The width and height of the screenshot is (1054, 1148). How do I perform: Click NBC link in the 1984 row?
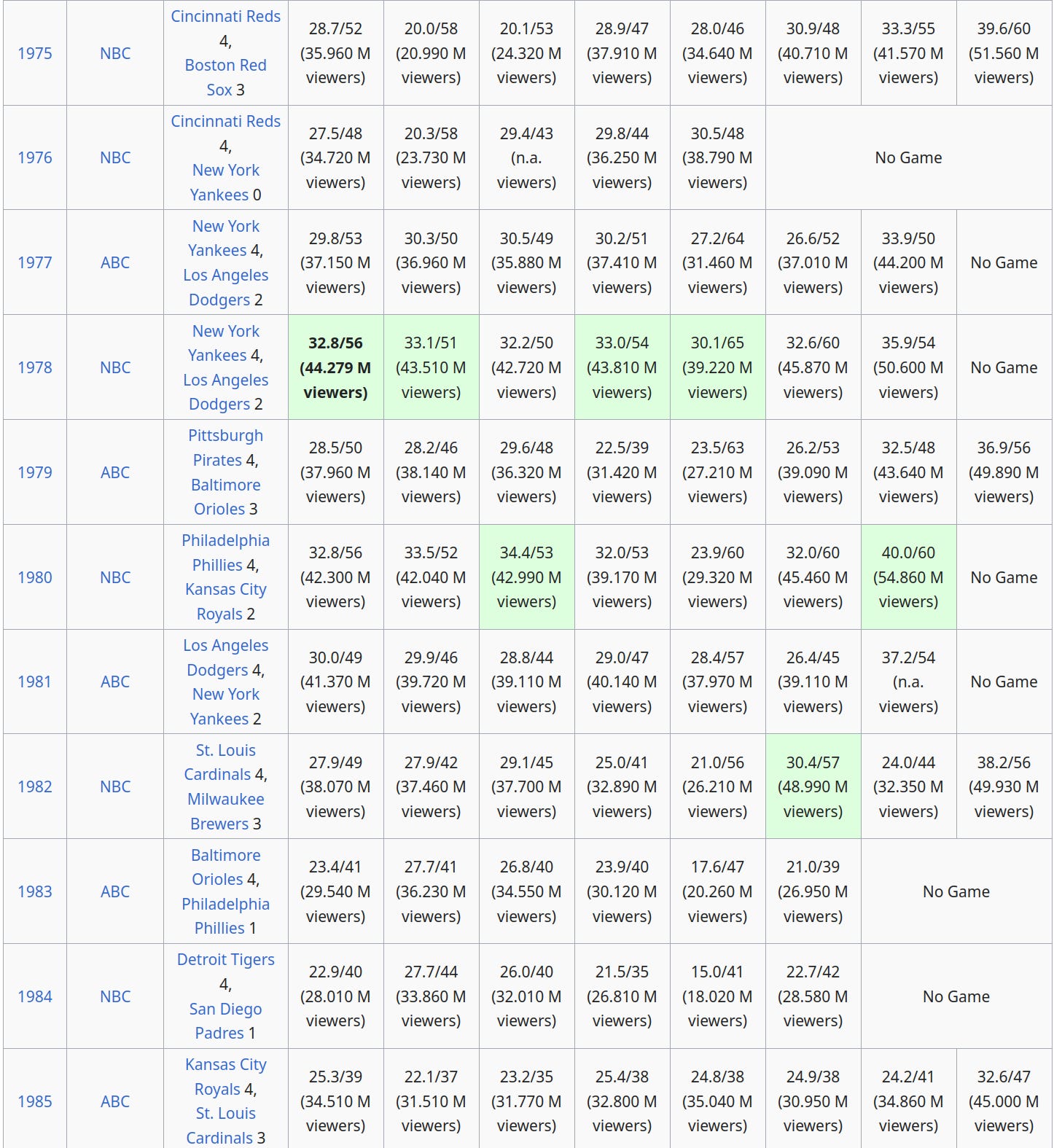[115, 996]
